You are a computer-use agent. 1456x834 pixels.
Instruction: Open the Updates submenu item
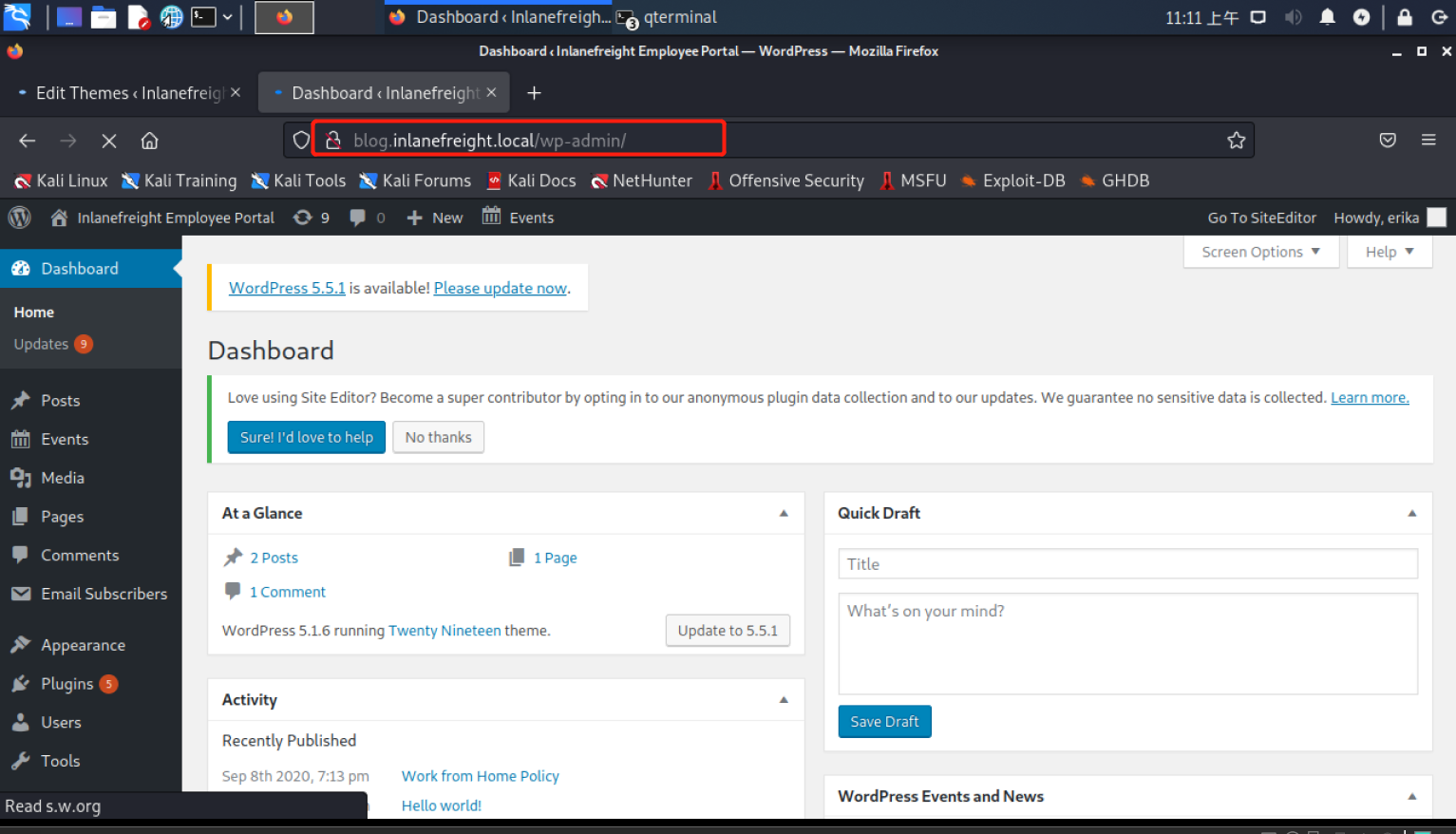tap(52, 344)
